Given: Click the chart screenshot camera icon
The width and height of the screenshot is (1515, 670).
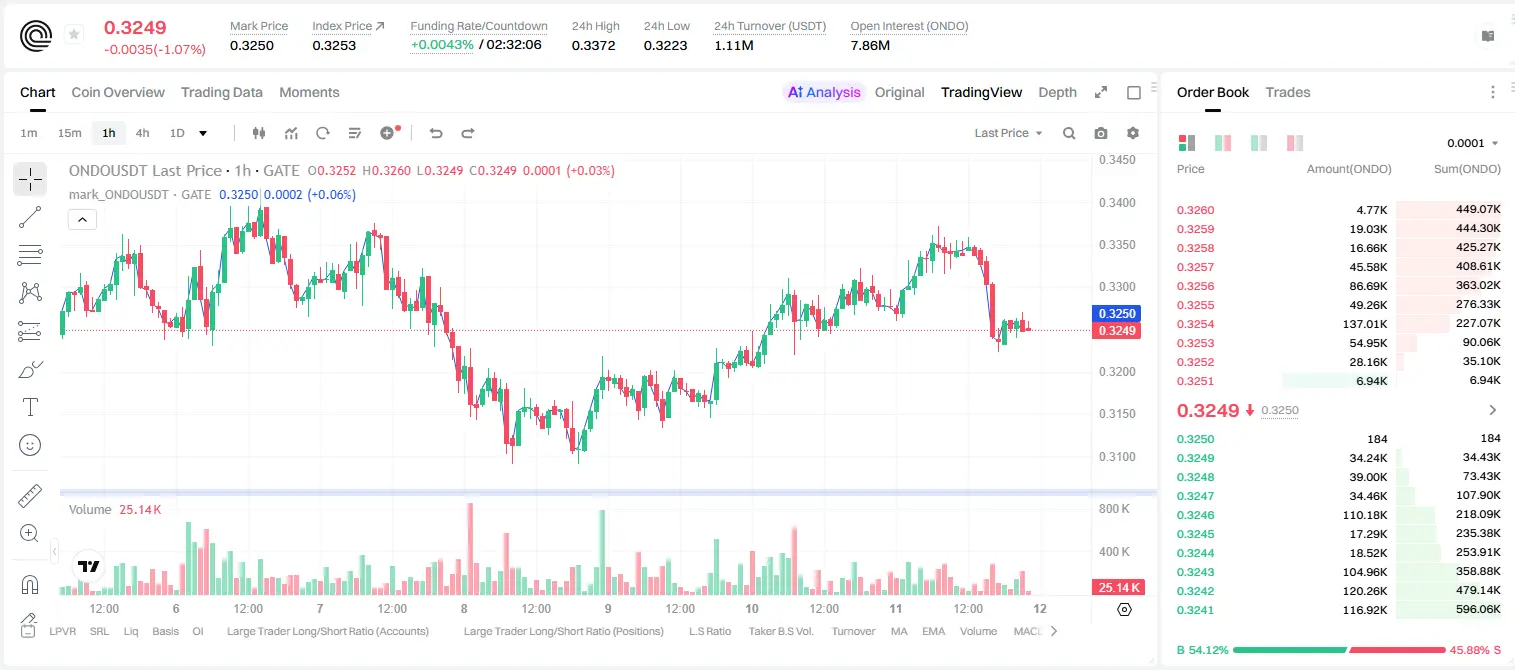Looking at the screenshot, I should [1101, 133].
